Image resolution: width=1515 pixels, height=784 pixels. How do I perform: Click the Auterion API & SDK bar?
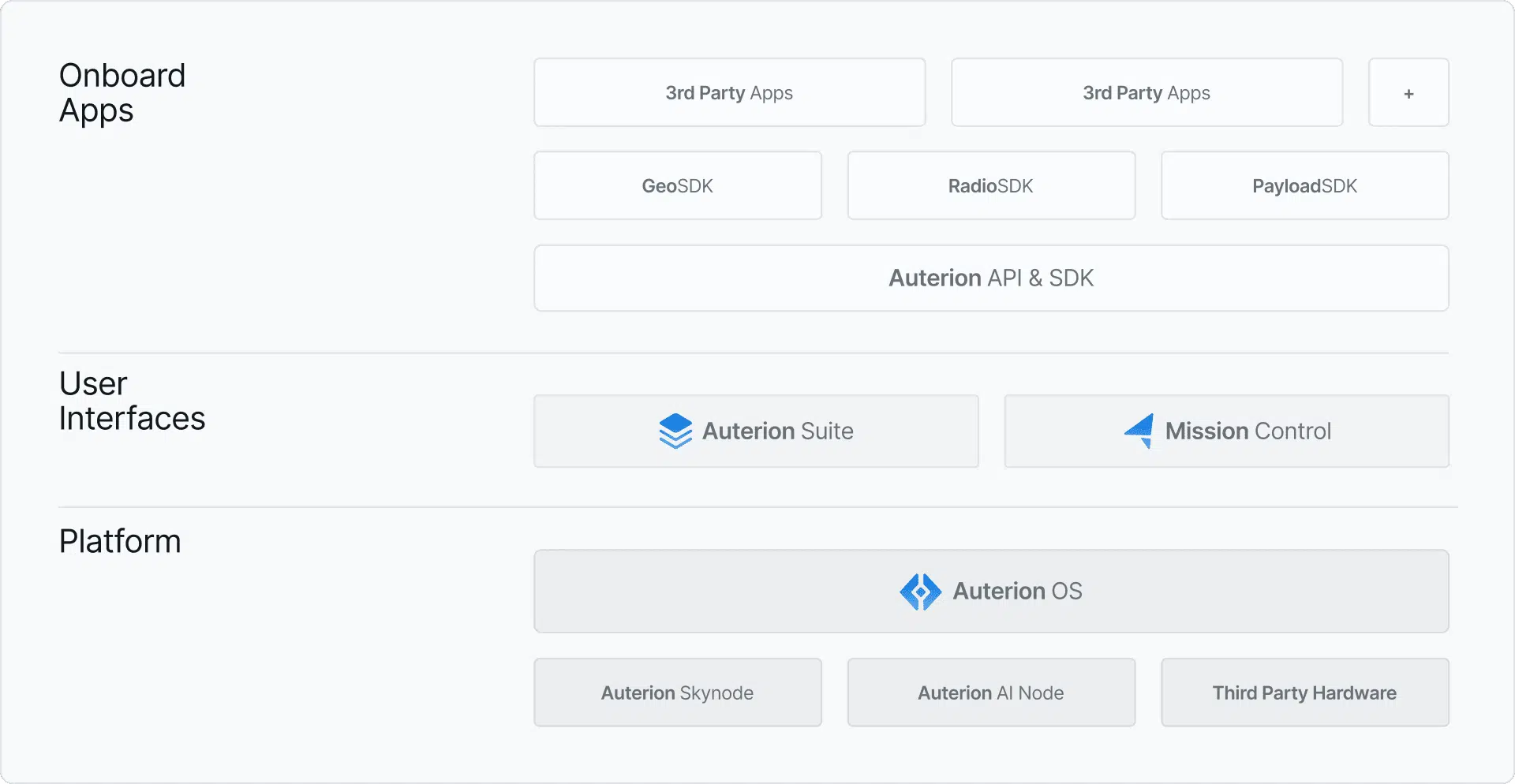[991, 278]
